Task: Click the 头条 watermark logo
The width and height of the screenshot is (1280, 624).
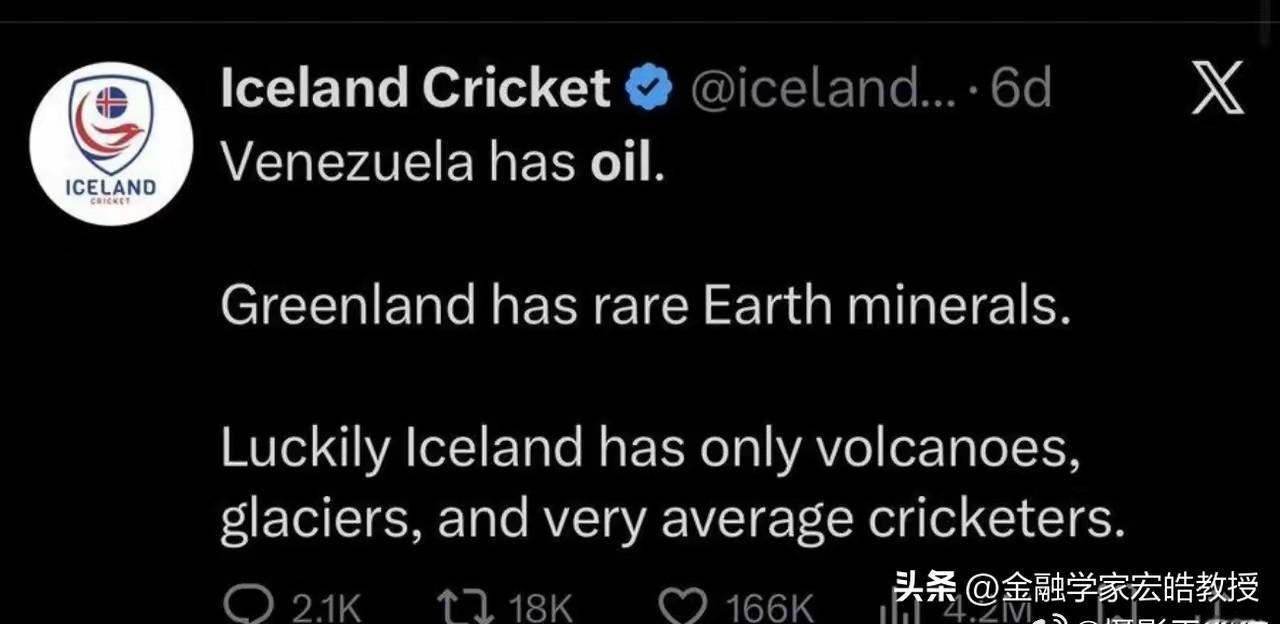Action: (x=924, y=587)
